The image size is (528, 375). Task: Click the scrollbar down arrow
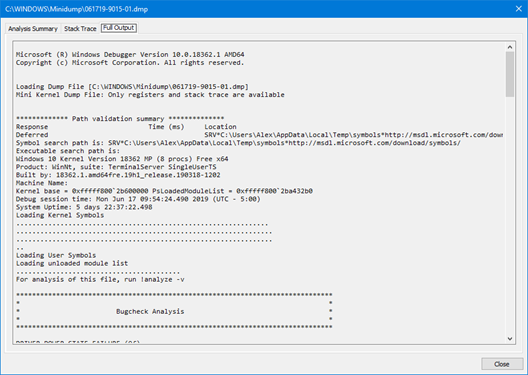point(509,339)
